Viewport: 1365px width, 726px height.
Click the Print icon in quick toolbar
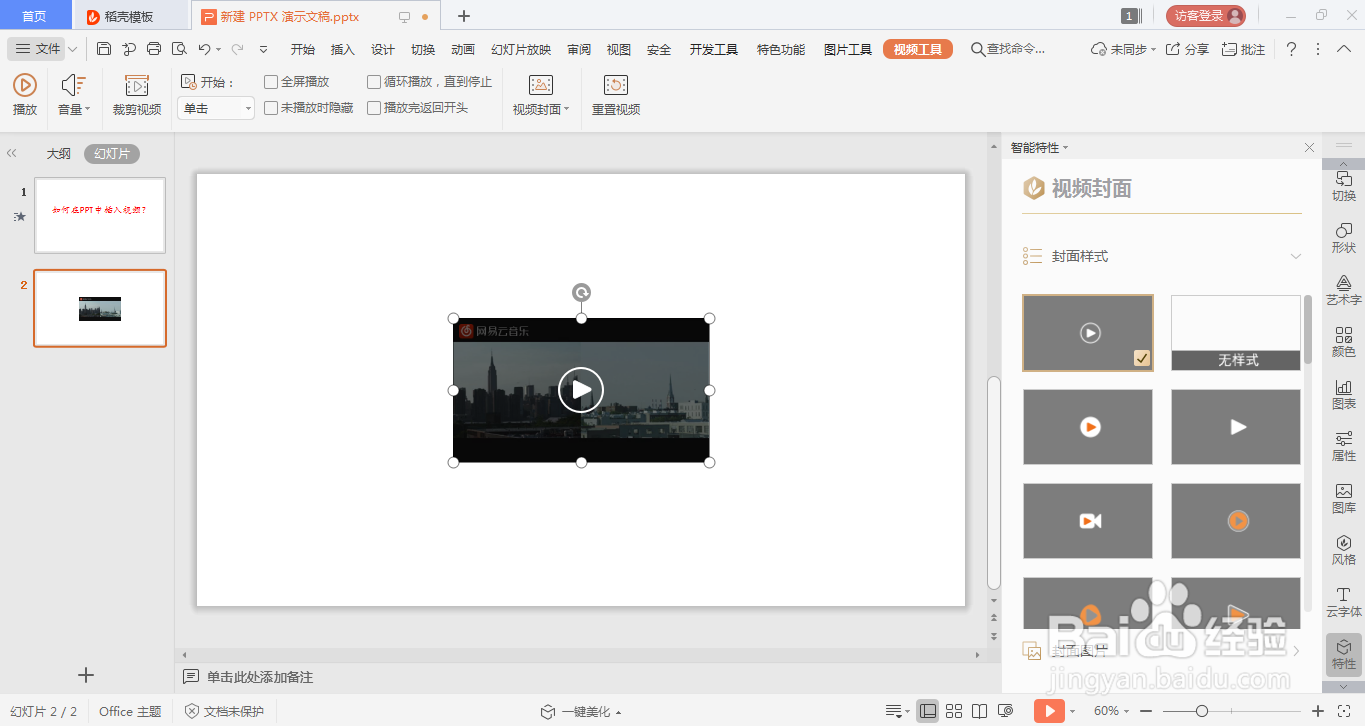154,48
